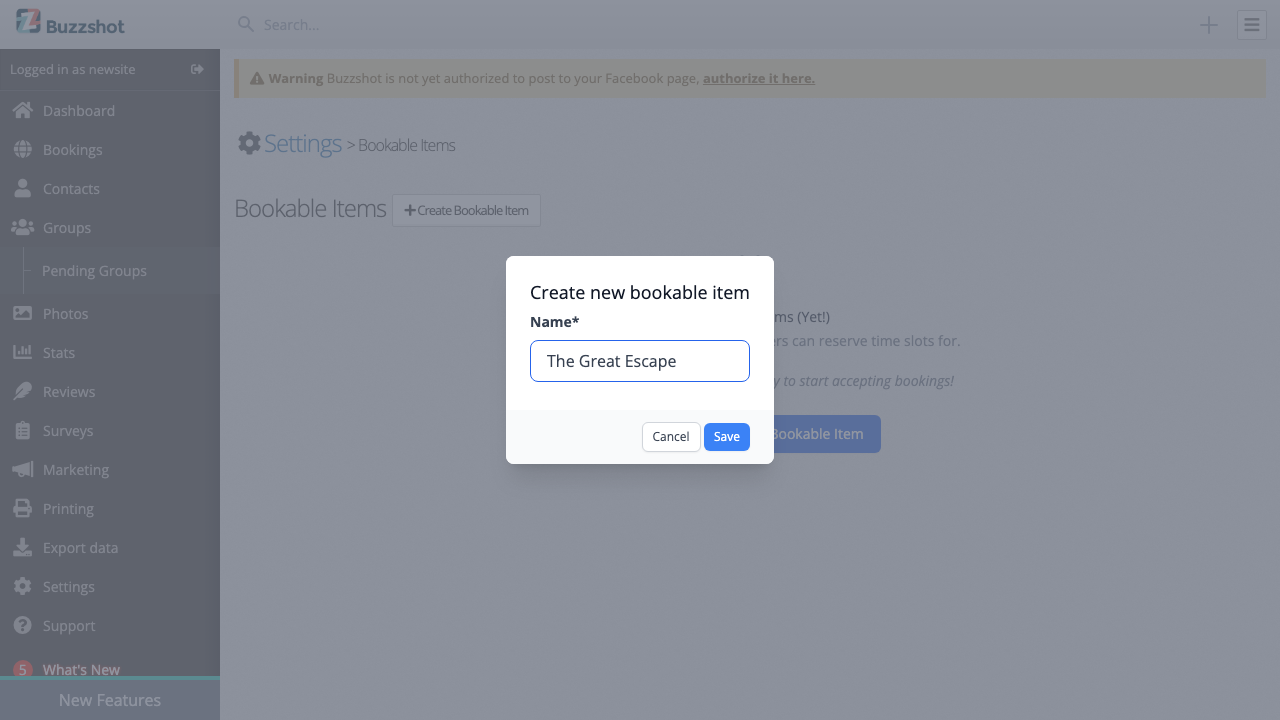Screen dimensions: 1280x720
Task: Click the Printing printer icon
Action: click(x=22, y=508)
